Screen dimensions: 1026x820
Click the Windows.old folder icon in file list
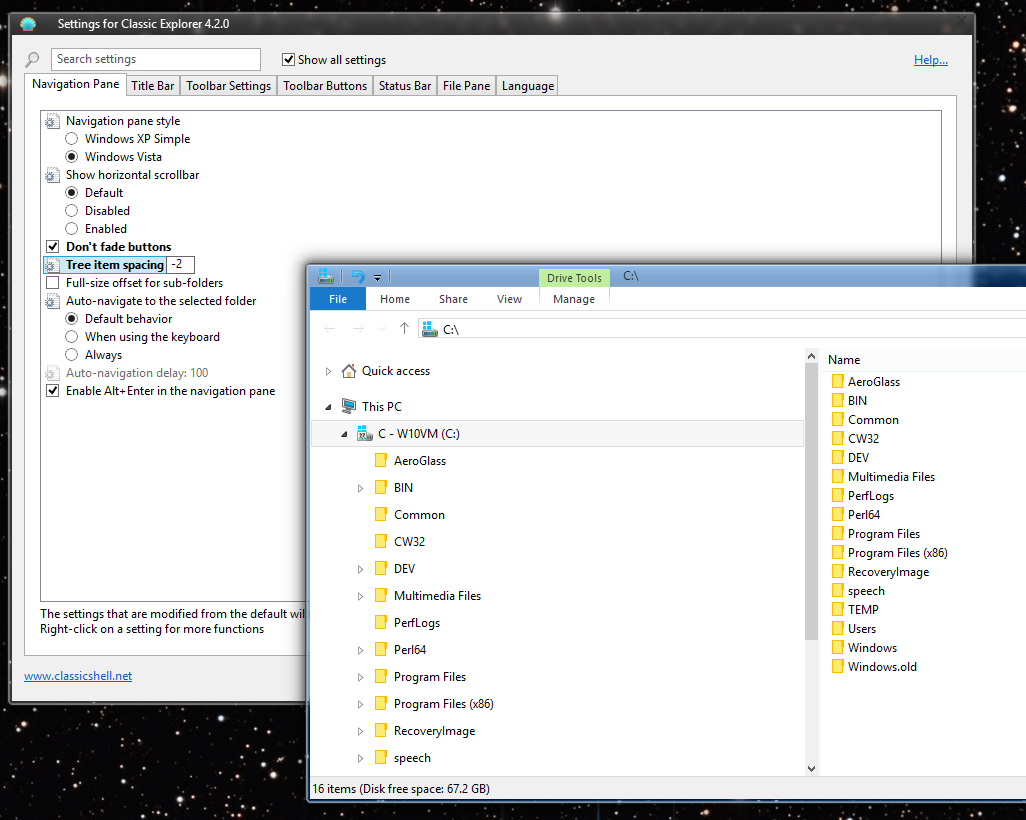[x=838, y=666]
